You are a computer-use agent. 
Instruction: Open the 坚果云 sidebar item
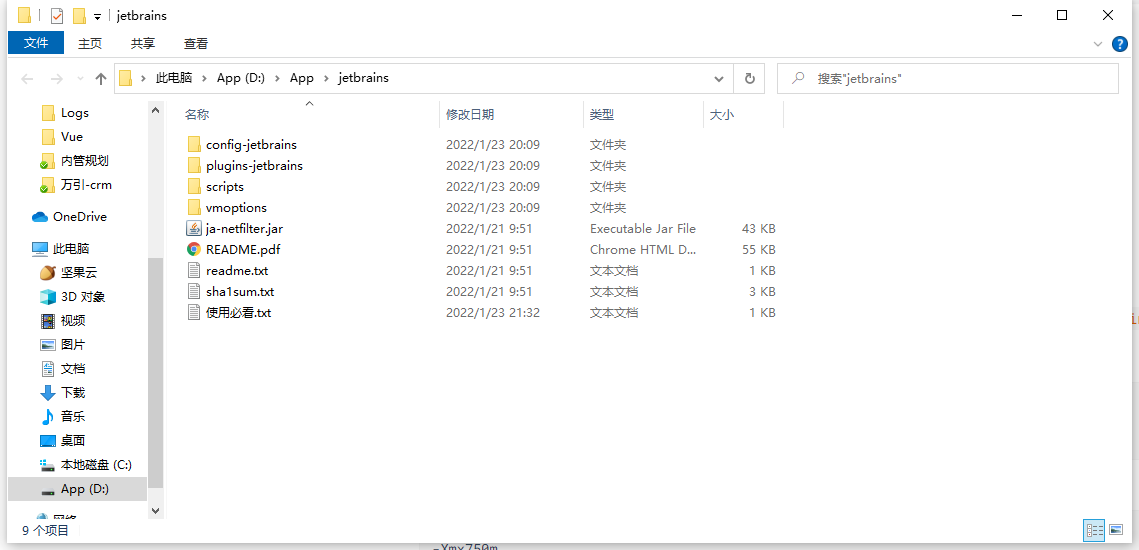[x=79, y=273]
